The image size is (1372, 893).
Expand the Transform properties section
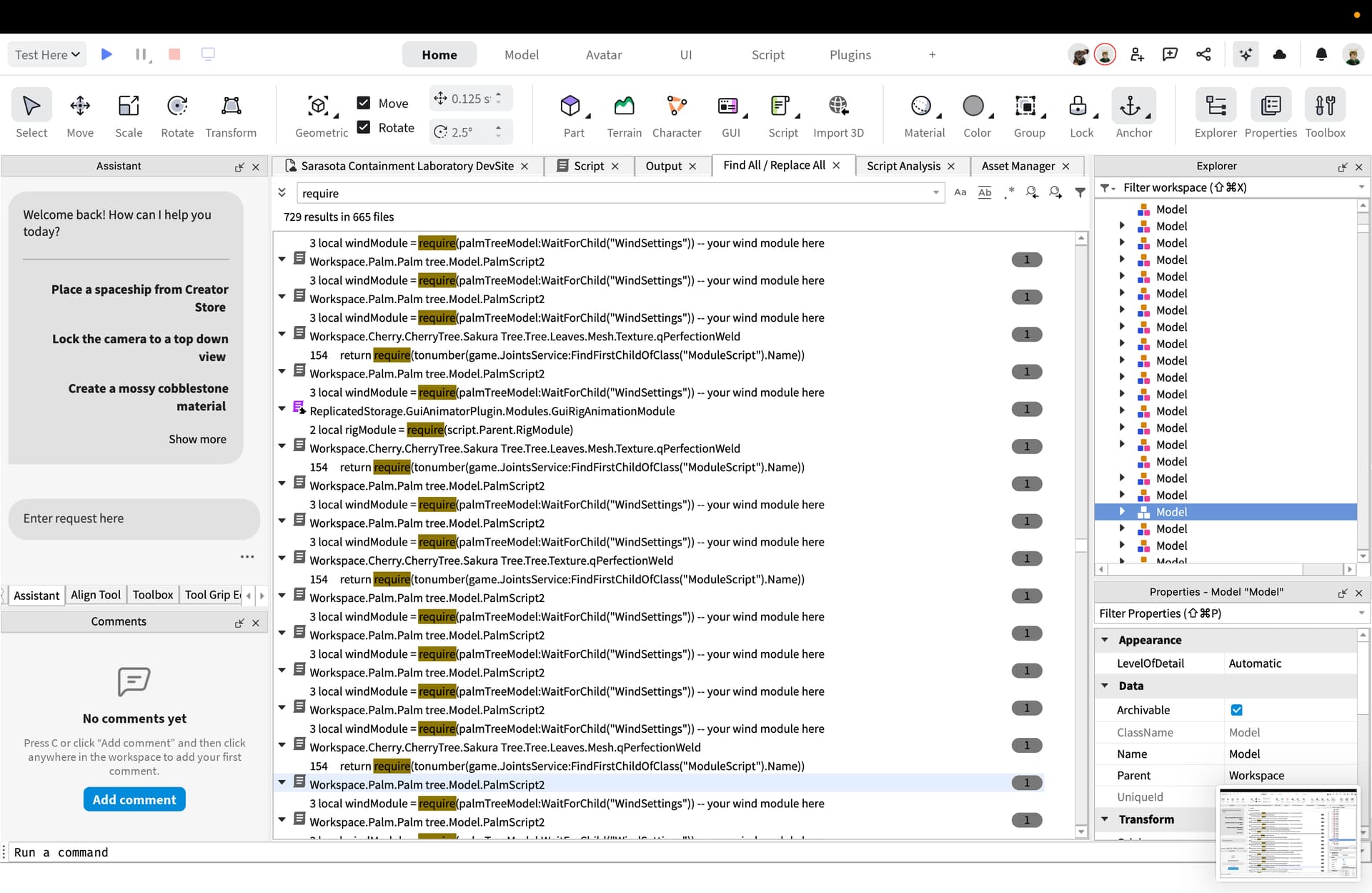[x=1106, y=819]
